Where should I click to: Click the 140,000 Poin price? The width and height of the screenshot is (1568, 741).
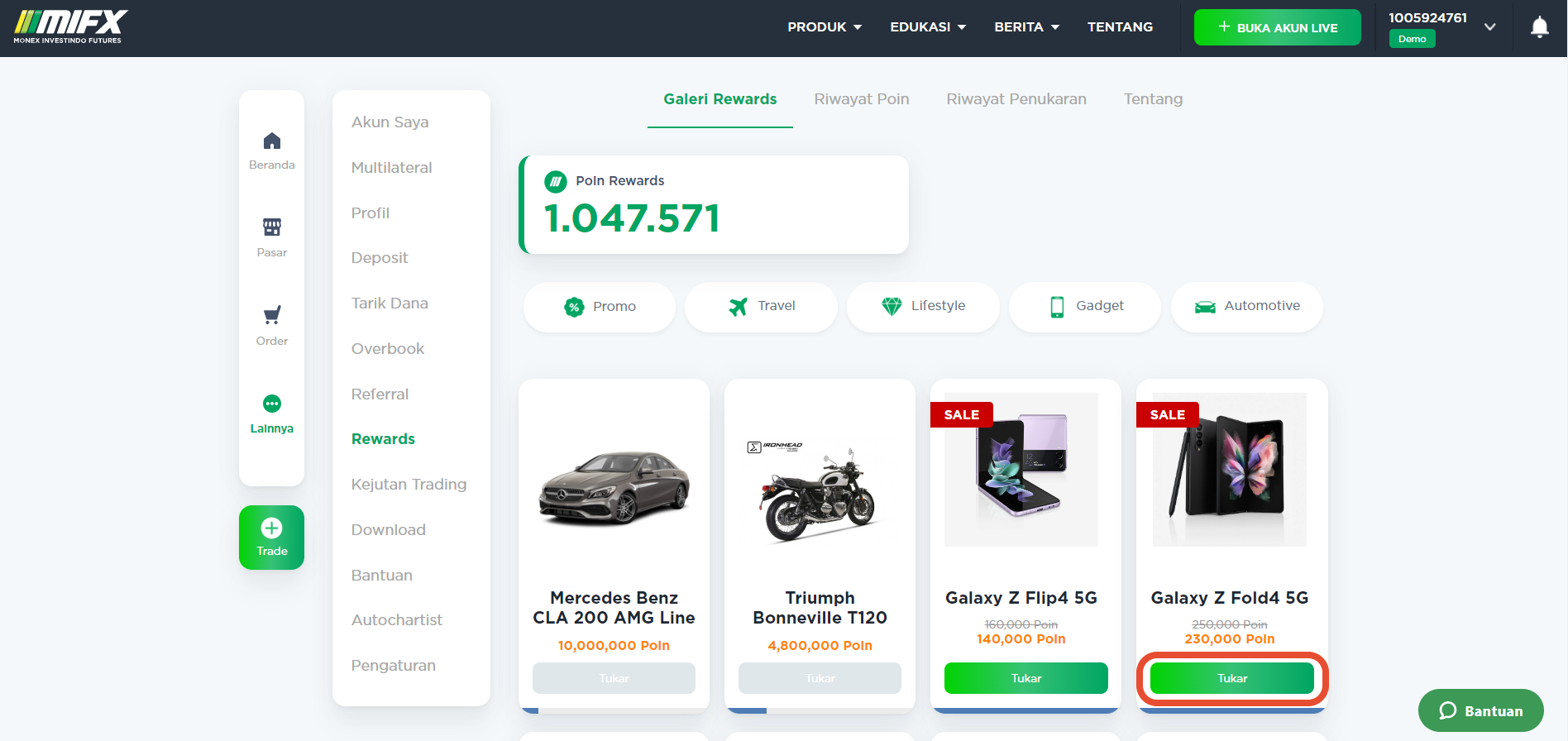point(1021,639)
